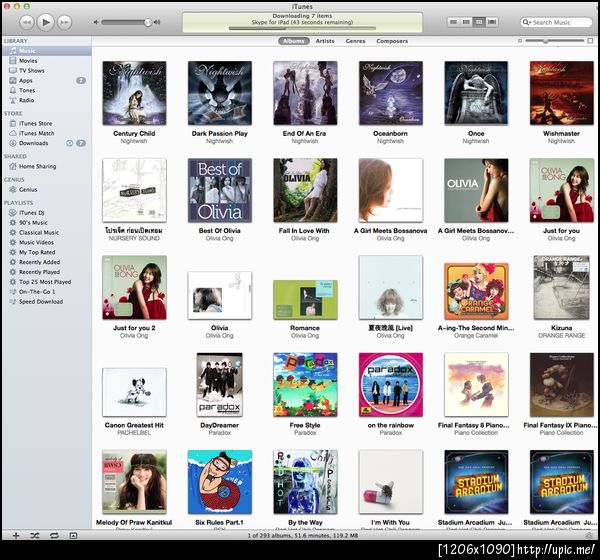
Task: Open the iTunes Store
Action: click(x=47, y=123)
